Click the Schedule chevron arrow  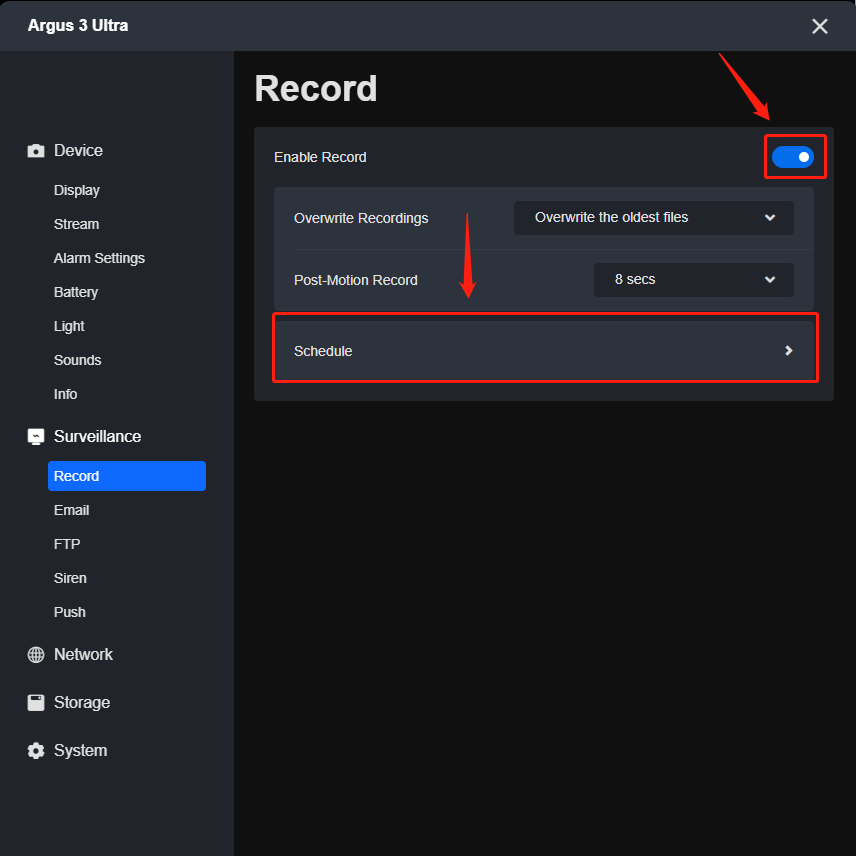click(788, 350)
